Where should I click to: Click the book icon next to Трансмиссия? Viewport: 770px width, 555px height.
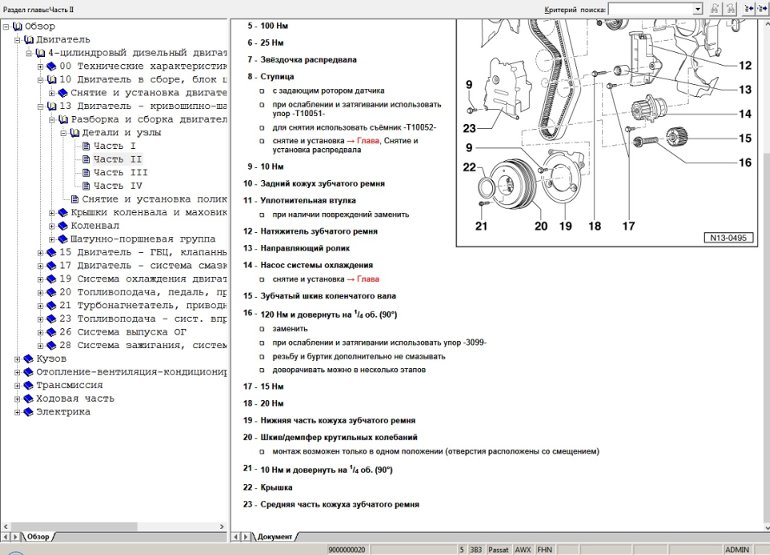tap(28, 385)
